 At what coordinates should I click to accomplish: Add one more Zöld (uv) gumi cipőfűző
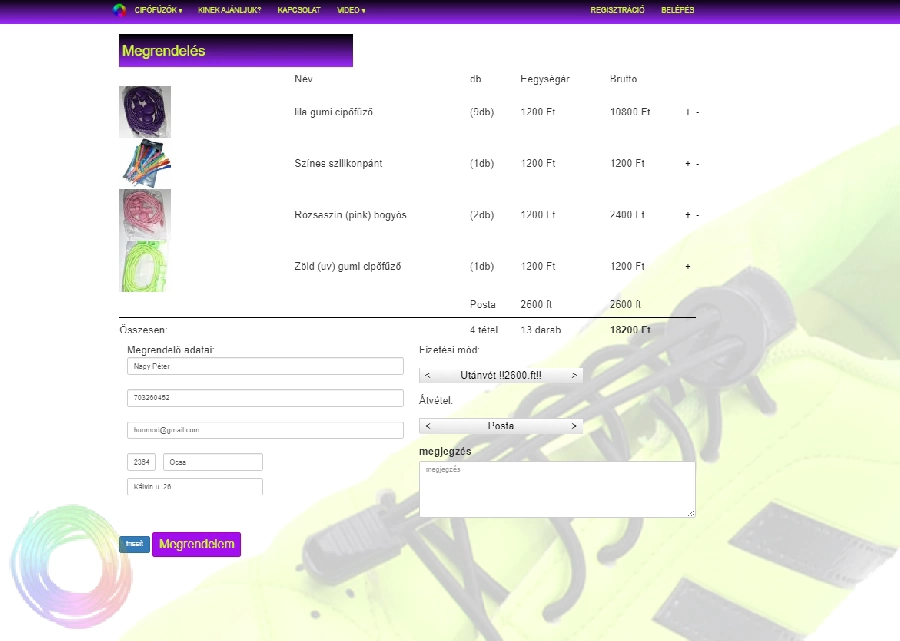(x=687, y=267)
